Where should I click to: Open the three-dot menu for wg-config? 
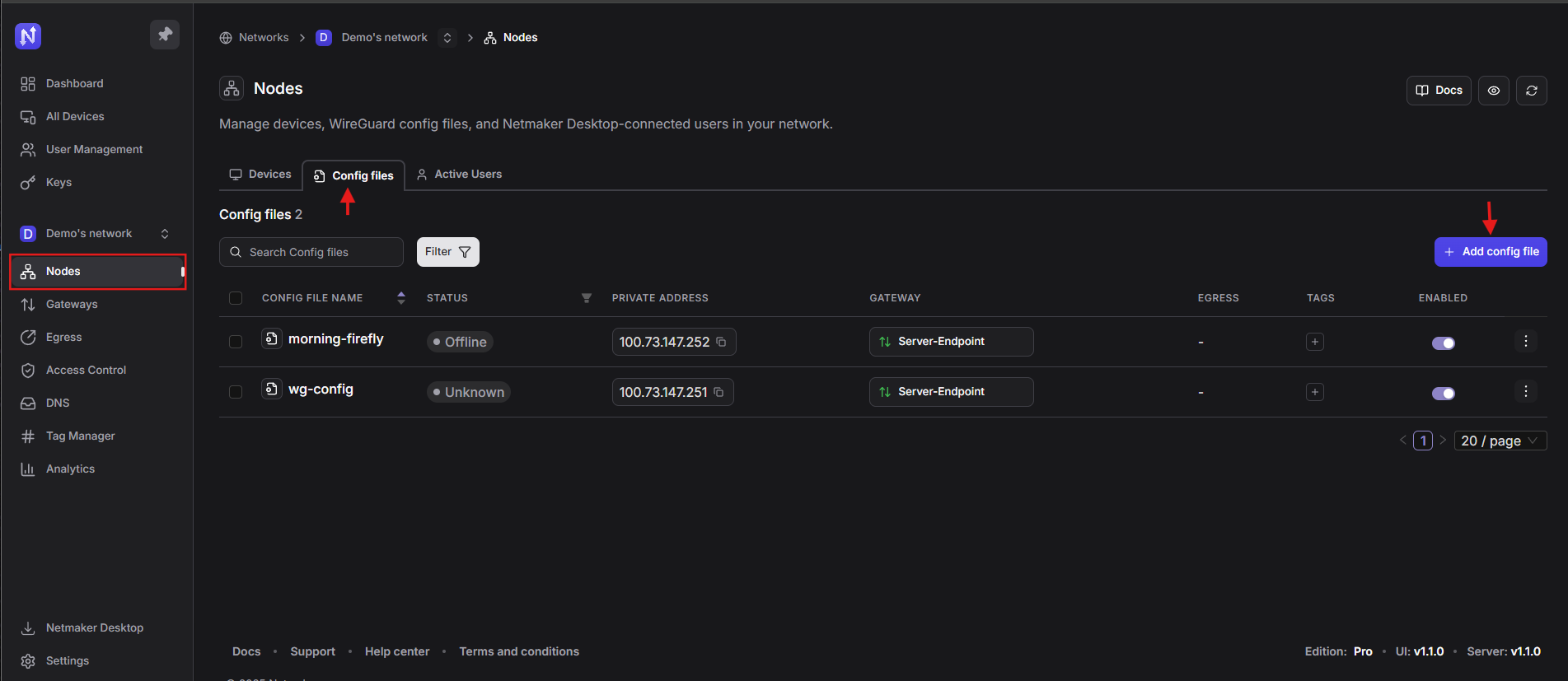[x=1525, y=391]
